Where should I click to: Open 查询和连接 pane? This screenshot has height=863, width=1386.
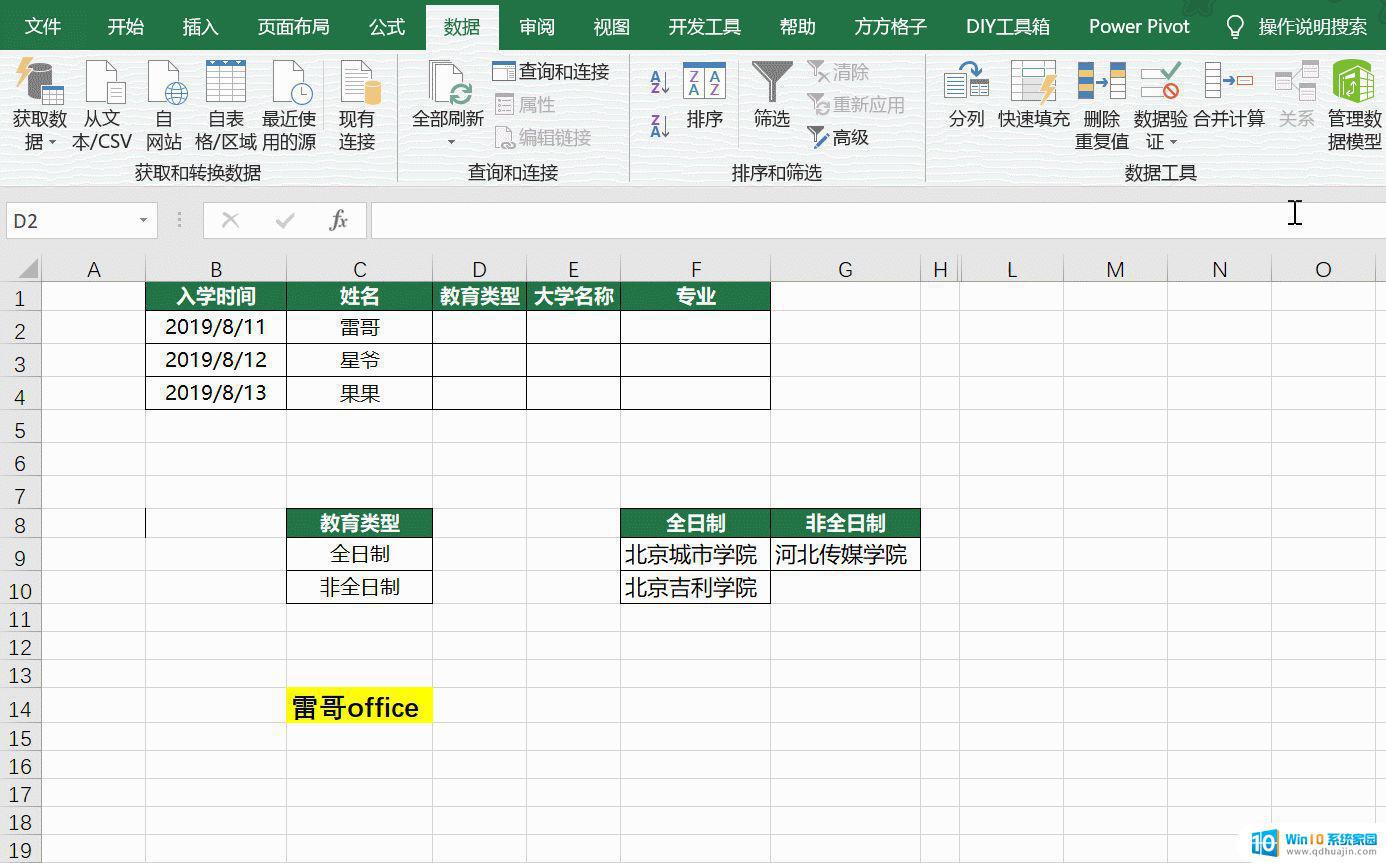(x=551, y=72)
